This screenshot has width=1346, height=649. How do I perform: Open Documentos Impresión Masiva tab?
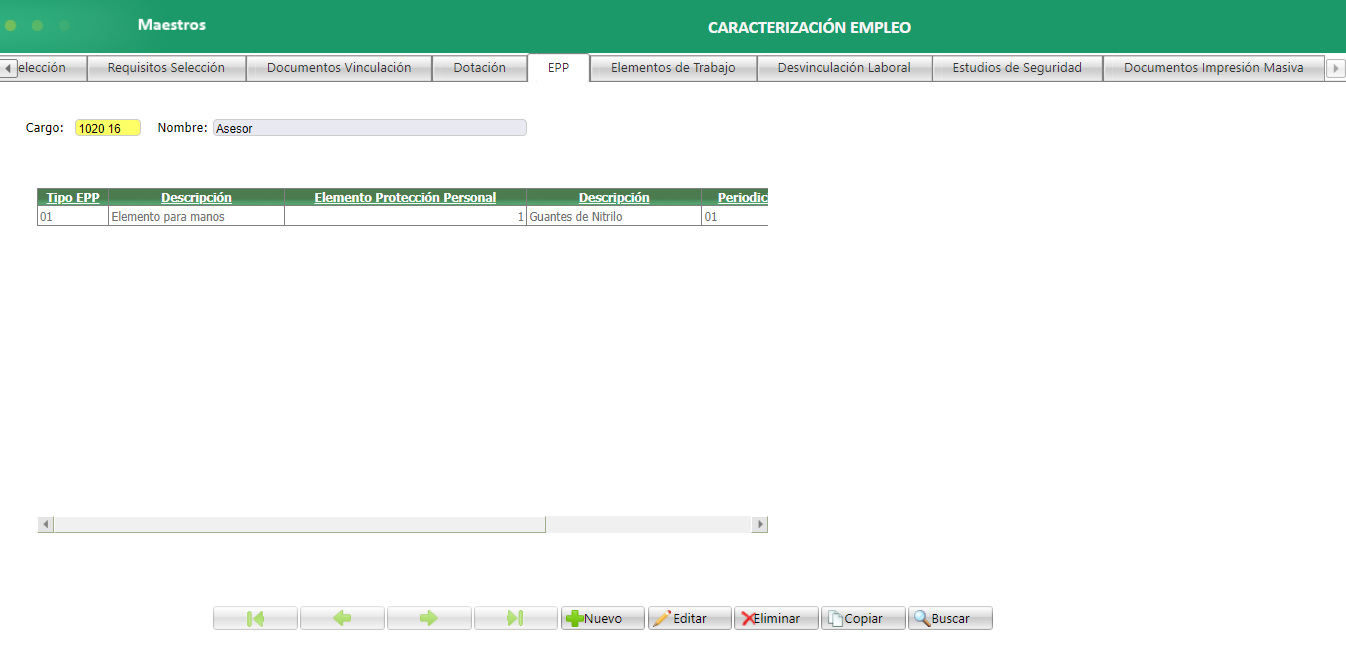[x=1214, y=68]
